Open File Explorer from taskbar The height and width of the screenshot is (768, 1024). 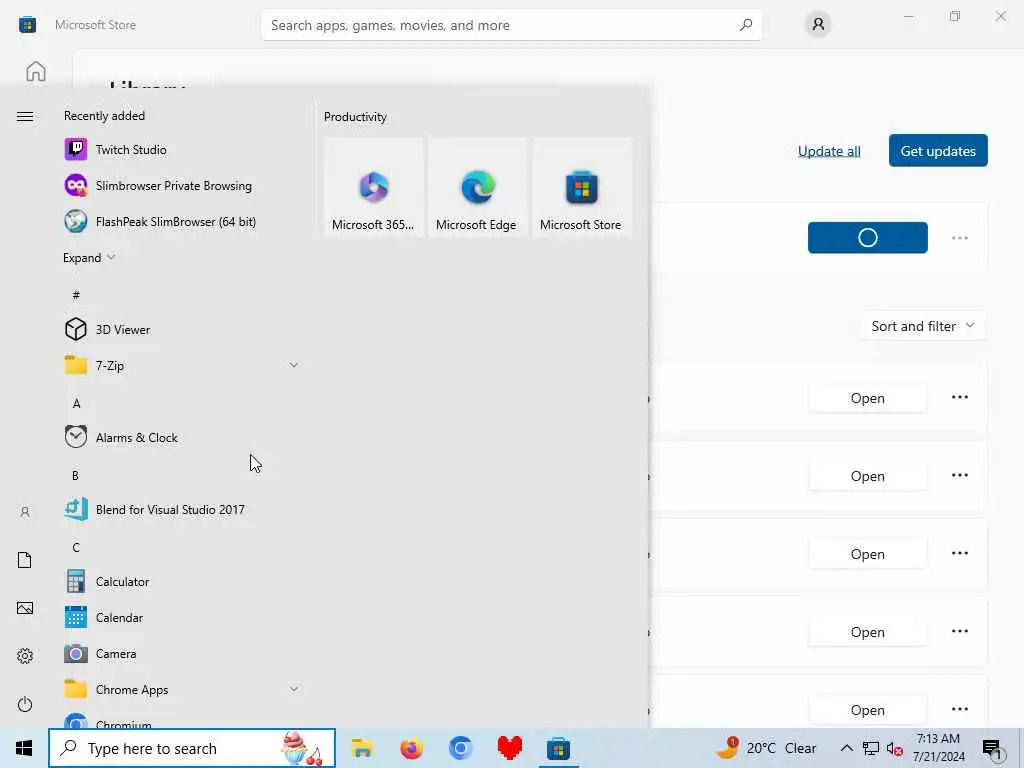362,748
